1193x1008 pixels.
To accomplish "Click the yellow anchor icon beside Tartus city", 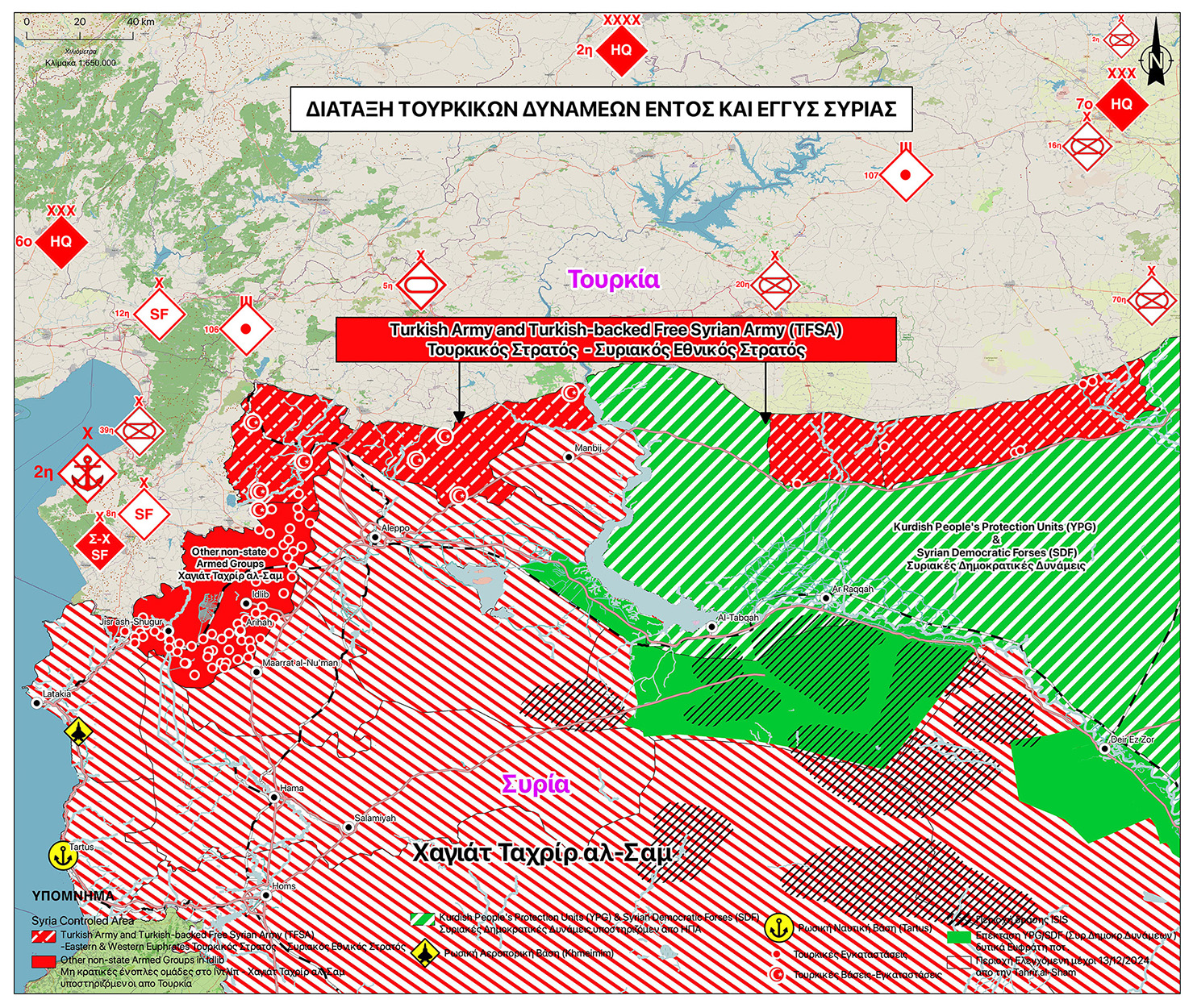I will click(60, 855).
